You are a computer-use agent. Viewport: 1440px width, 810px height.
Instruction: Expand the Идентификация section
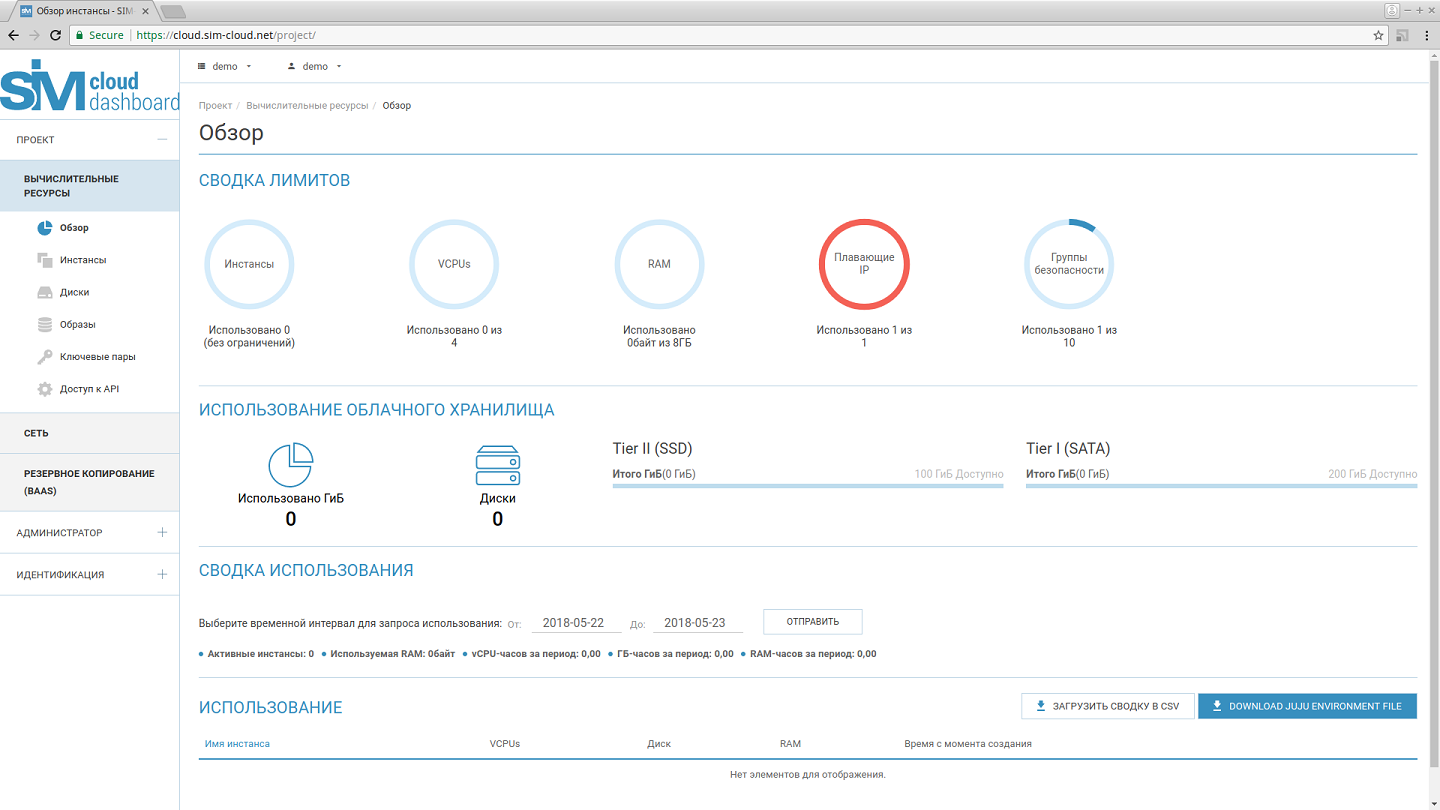click(x=162, y=575)
